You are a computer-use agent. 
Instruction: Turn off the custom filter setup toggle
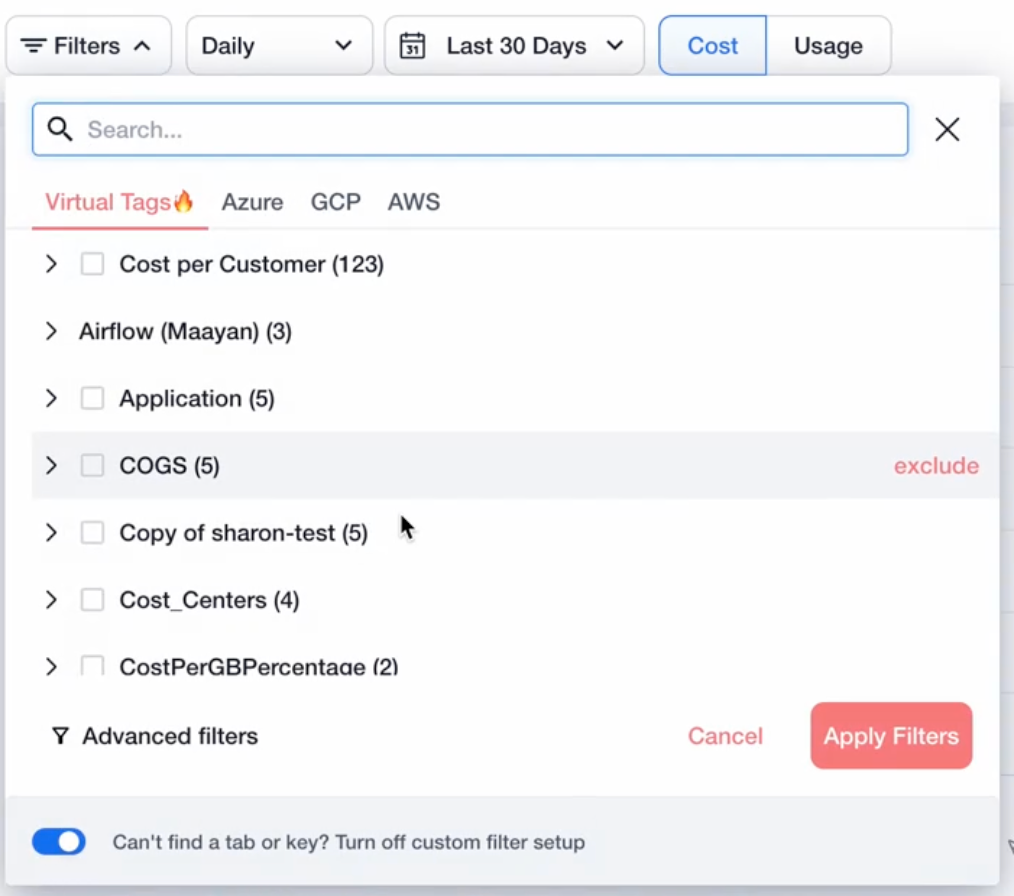click(x=59, y=842)
